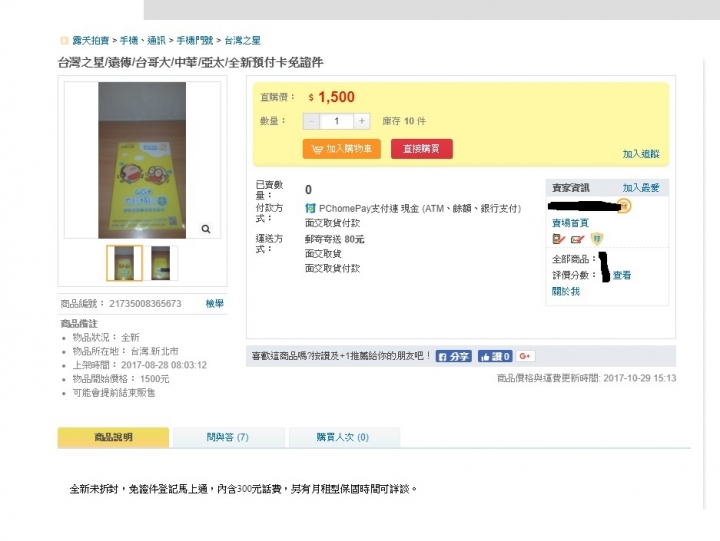The height and width of the screenshot is (541, 720).
Task: Click the magnifier icon on product image
Action: click(x=206, y=229)
